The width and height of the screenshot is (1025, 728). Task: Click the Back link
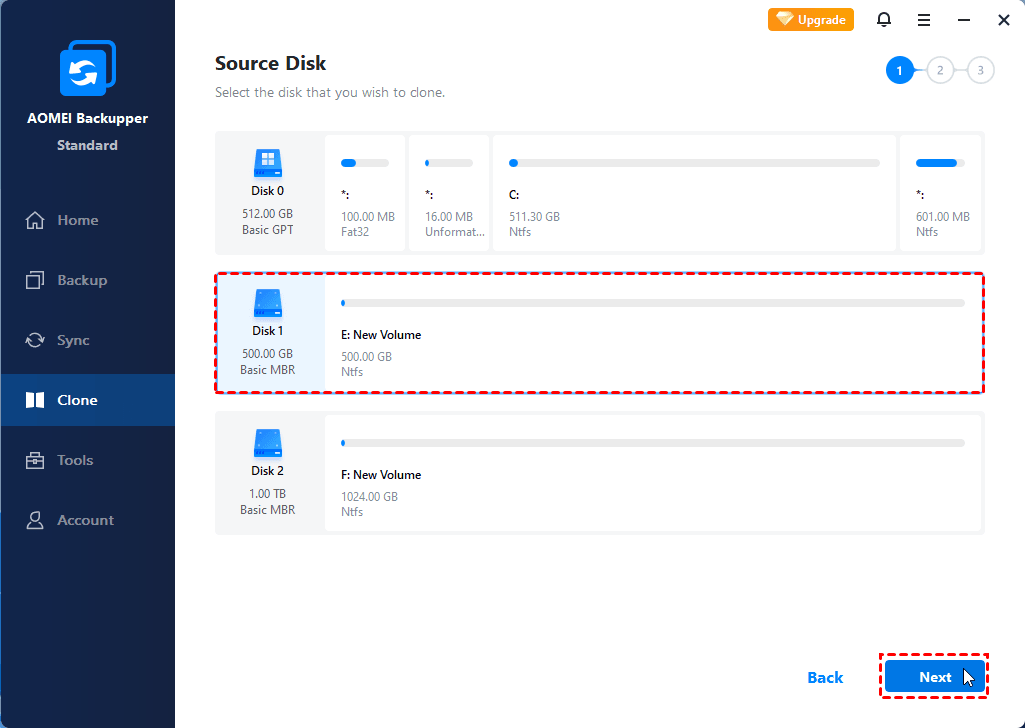[825, 677]
